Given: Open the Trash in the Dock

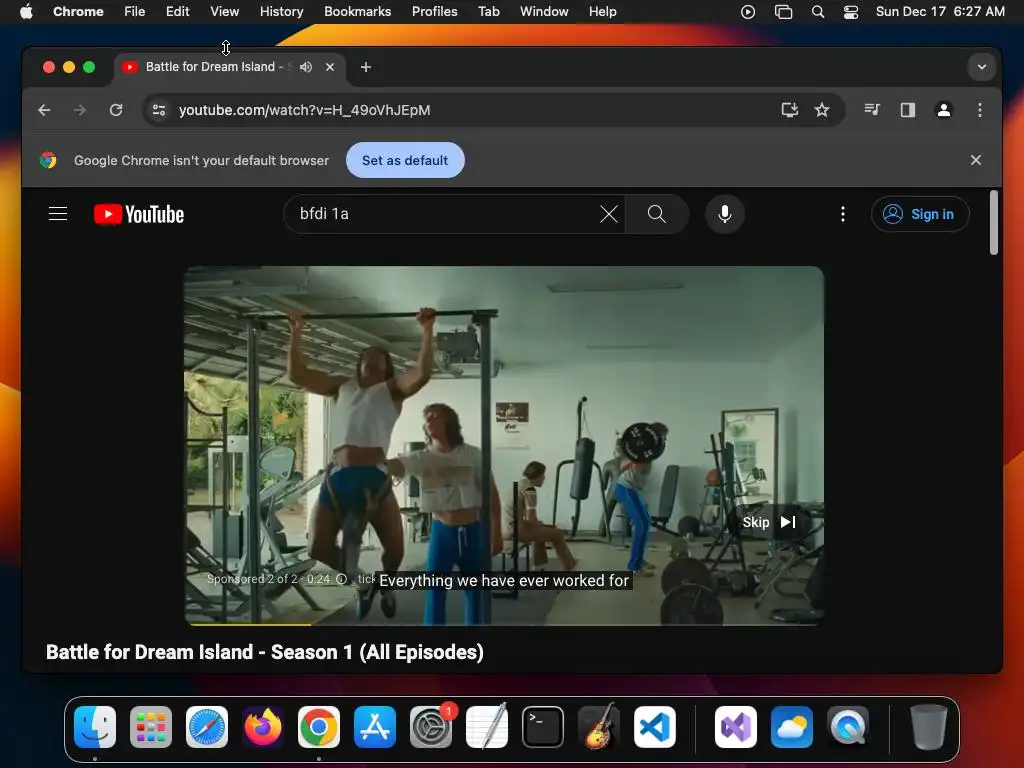Looking at the screenshot, I should [x=928, y=727].
